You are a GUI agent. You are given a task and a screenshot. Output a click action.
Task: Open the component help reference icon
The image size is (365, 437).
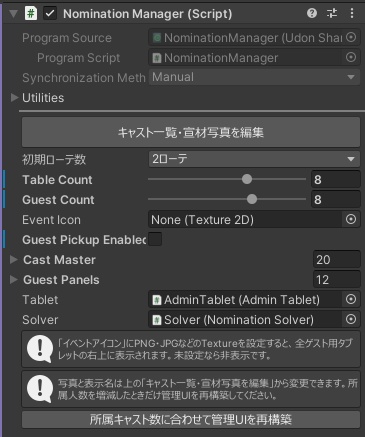(312, 13)
